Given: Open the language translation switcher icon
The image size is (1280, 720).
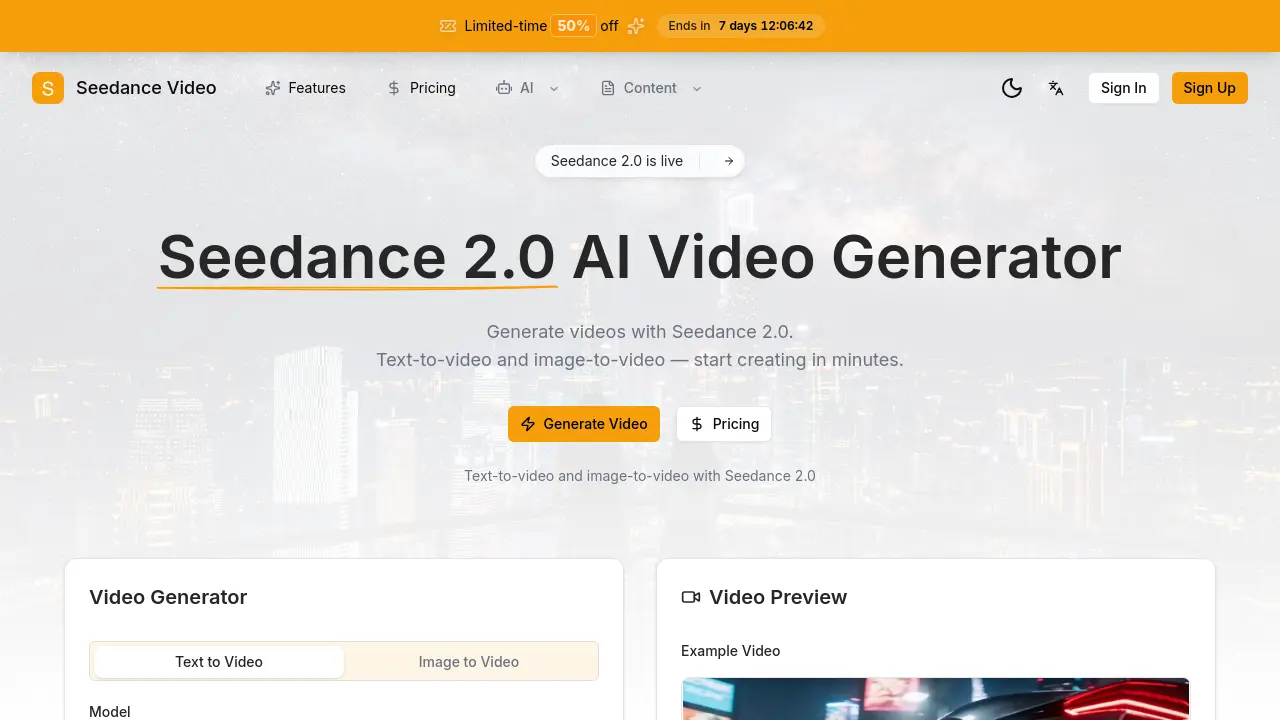Looking at the screenshot, I should pyautogui.click(x=1056, y=88).
